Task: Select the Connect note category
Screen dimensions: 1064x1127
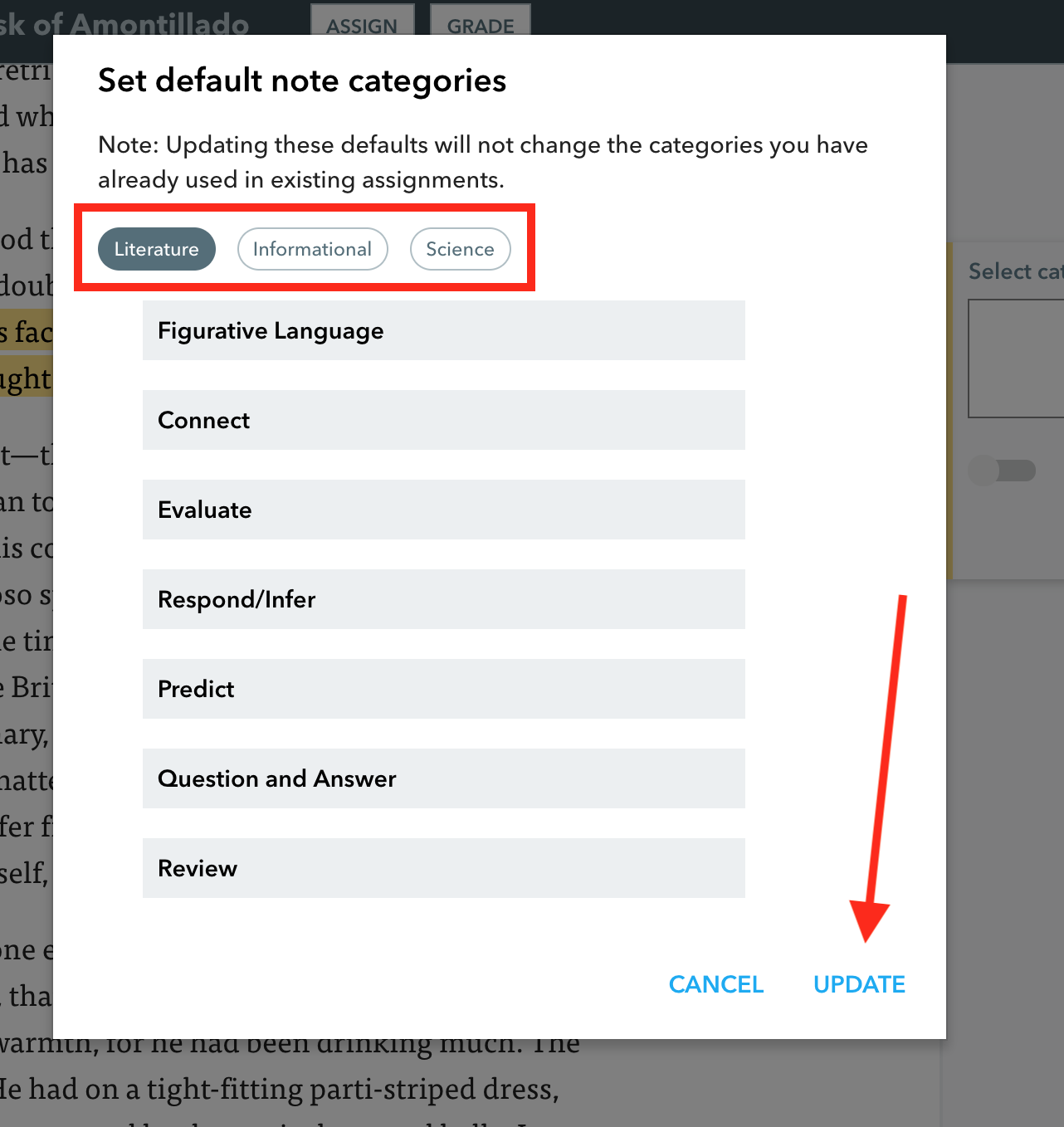Action: click(x=443, y=420)
